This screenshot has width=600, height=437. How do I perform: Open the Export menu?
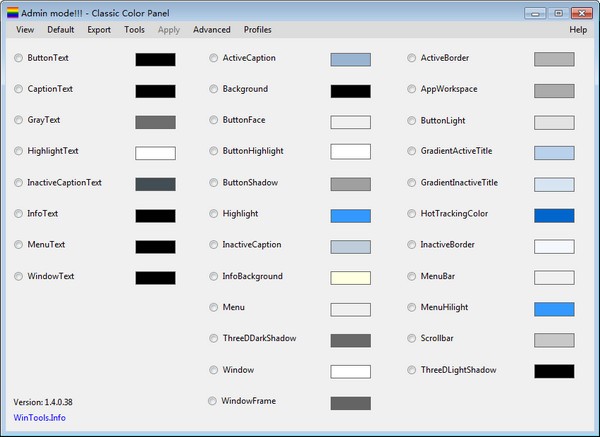[x=99, y=30]
